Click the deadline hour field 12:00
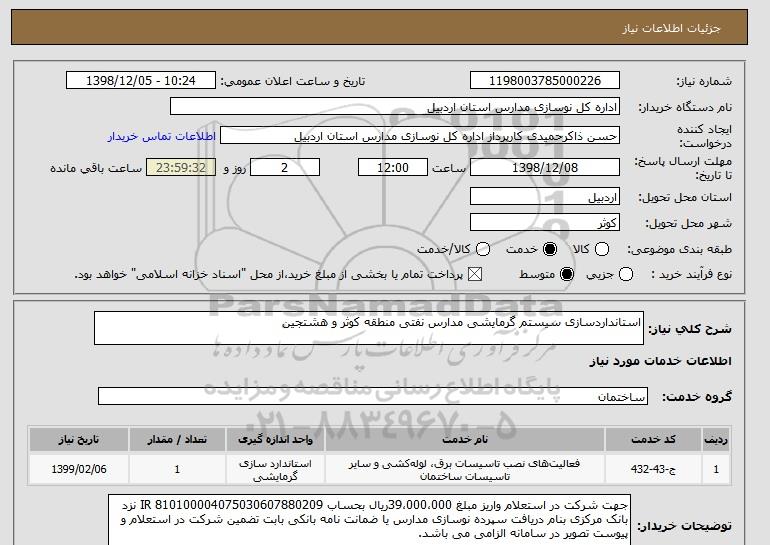Screen dimensions: 770x545 393,167
